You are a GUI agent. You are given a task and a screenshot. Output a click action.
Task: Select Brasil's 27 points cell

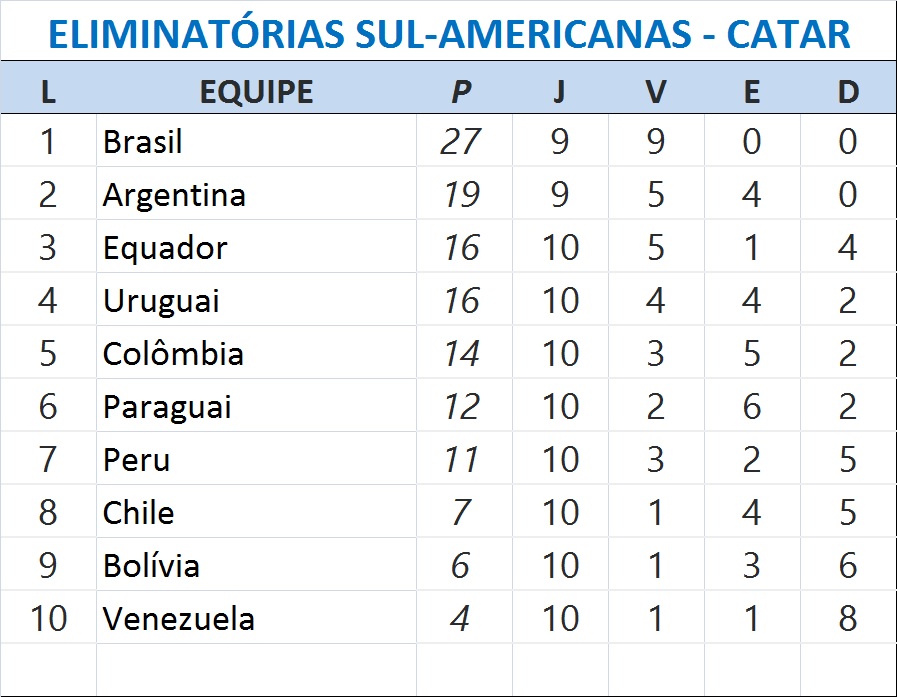tap(461, 142)
